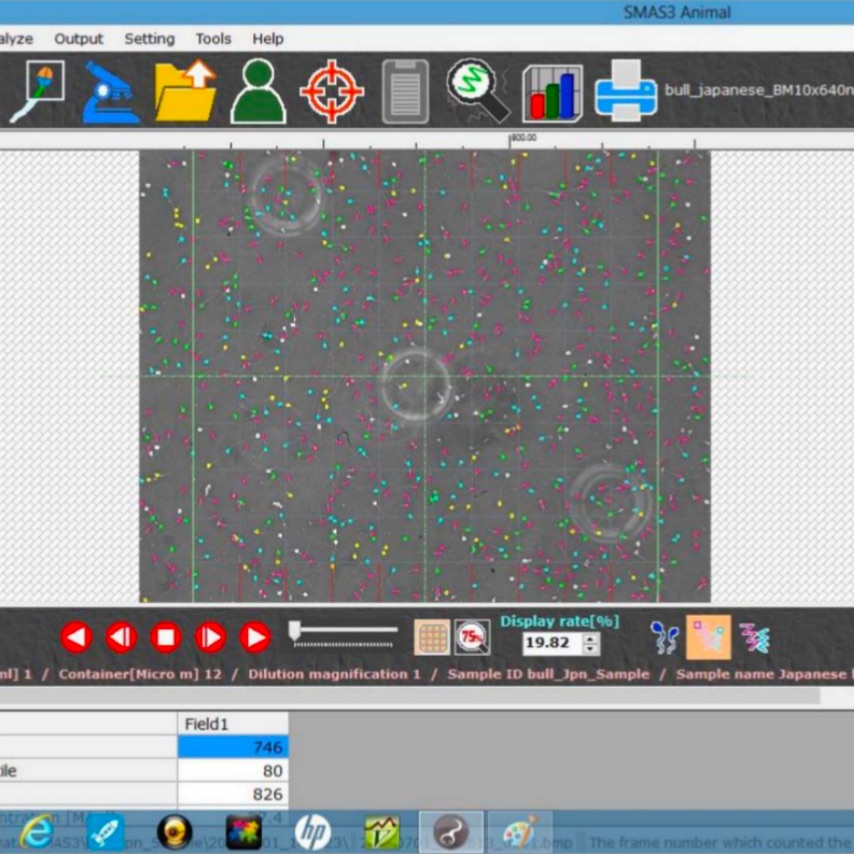Toggle the grid overlay button
Screen dimensions: 854x854
click(431, 637)
